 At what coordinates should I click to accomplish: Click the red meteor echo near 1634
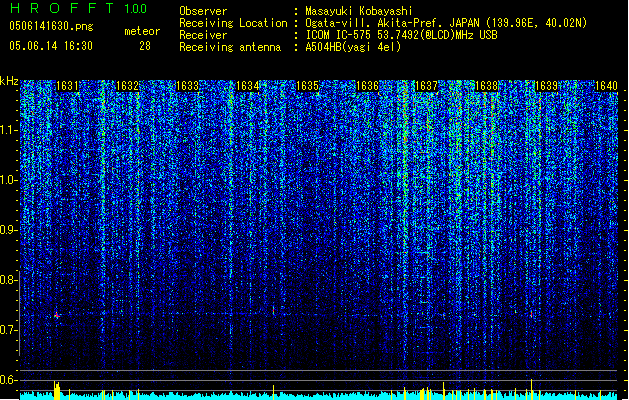(274, 311)
